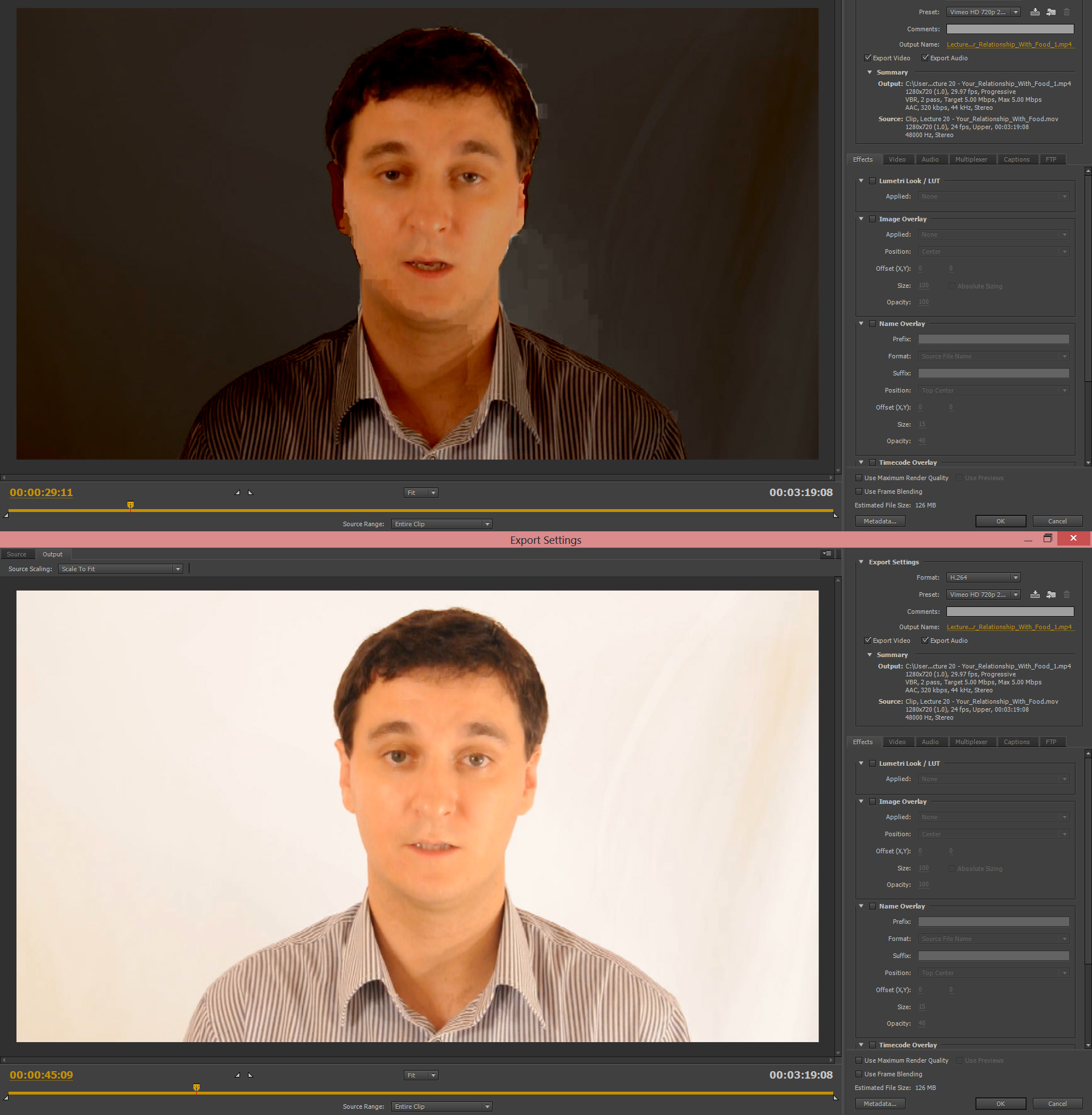Switch to the Source tab

[x=16, y=554]
